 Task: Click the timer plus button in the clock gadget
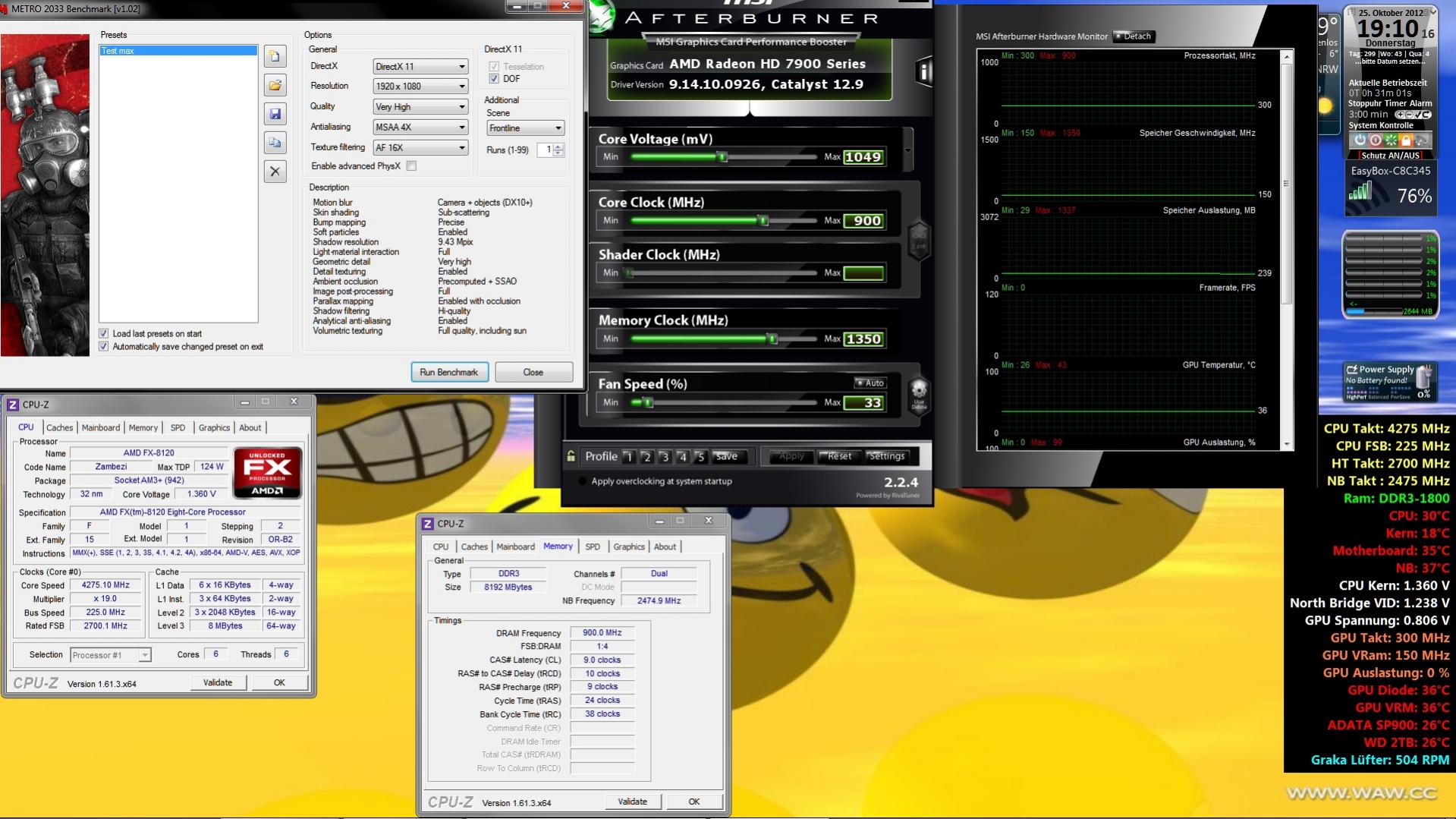pos(1401,115)
